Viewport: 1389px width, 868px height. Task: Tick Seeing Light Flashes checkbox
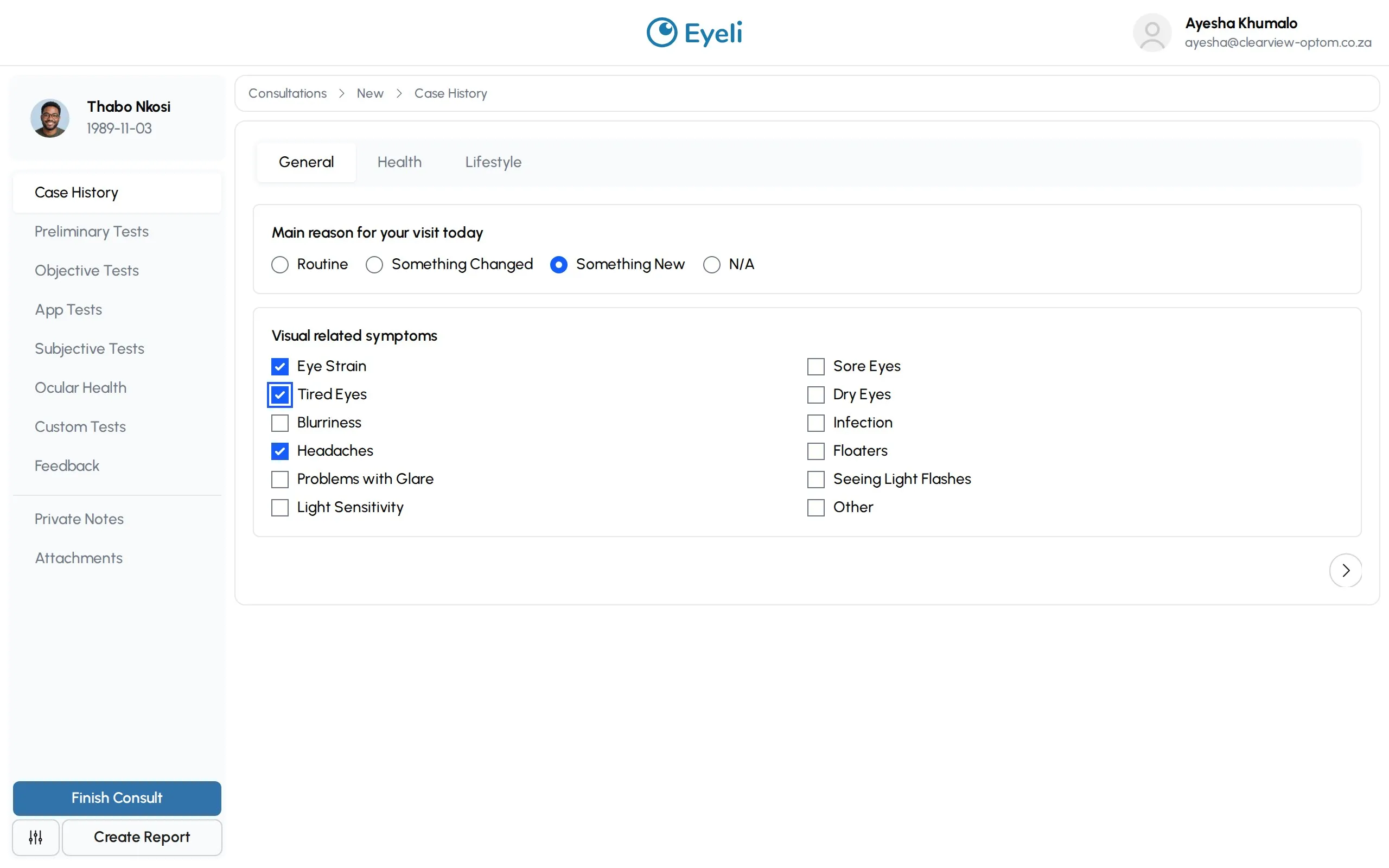[815, 479]
